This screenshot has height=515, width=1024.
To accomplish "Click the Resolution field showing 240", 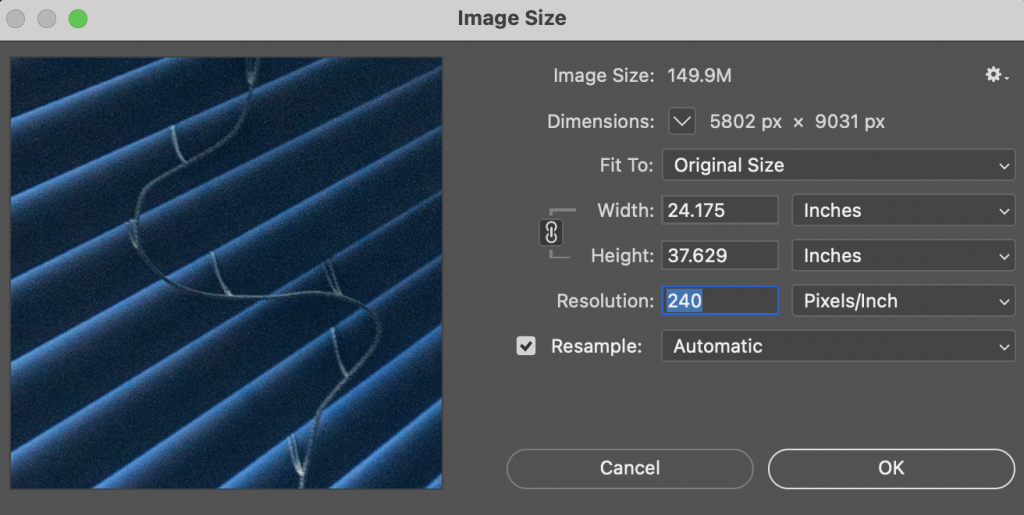I will (720, 301).
